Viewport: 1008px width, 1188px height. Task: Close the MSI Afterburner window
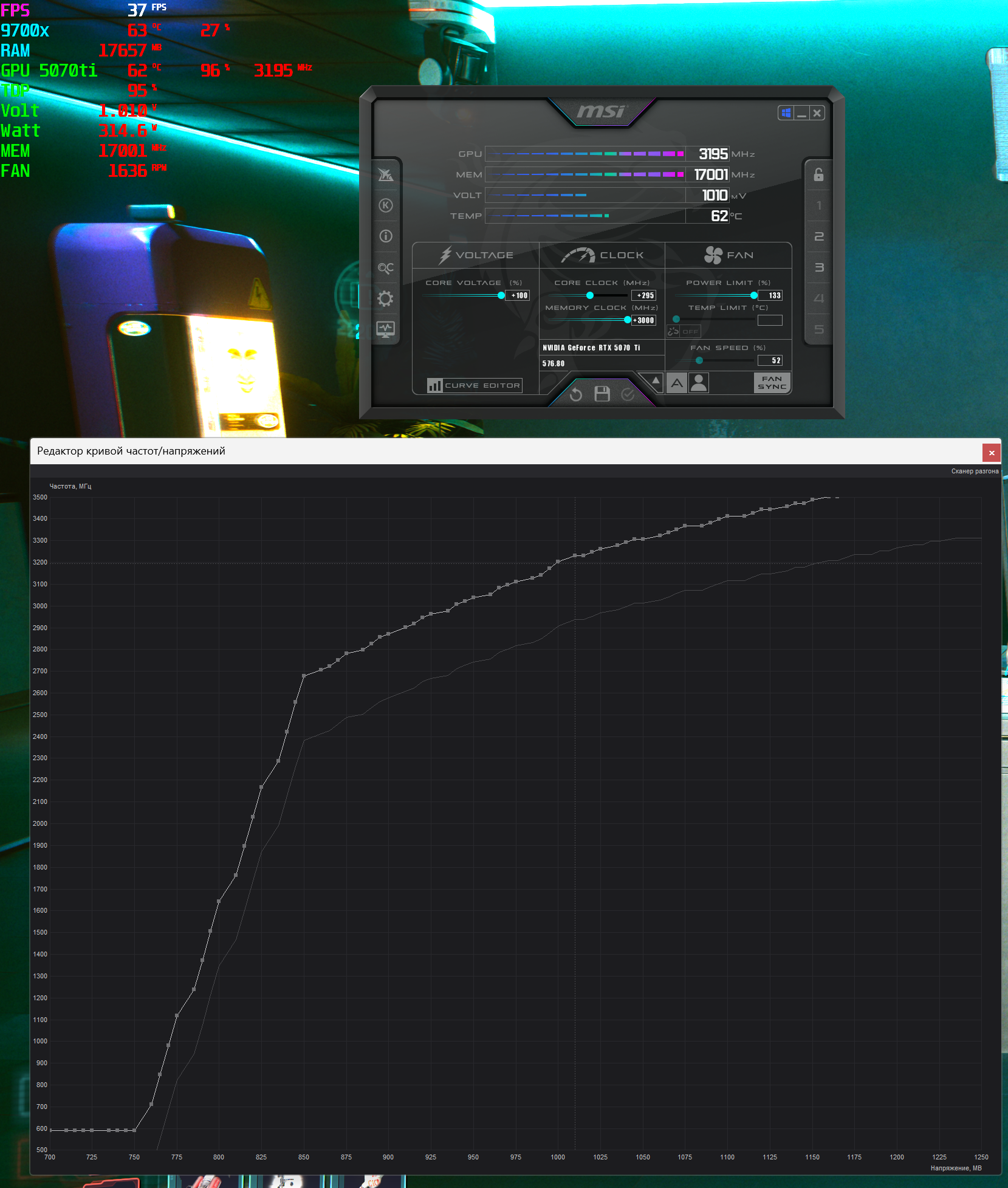point(817,113)
